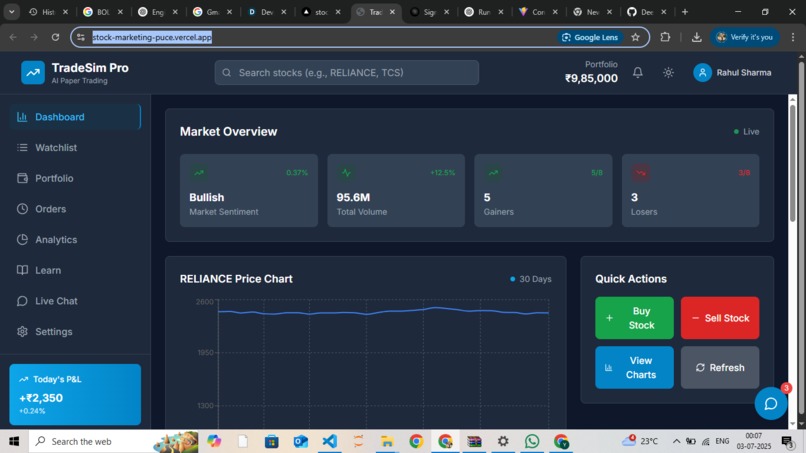Open Settings in the sidebar

(x=75, y=332)
